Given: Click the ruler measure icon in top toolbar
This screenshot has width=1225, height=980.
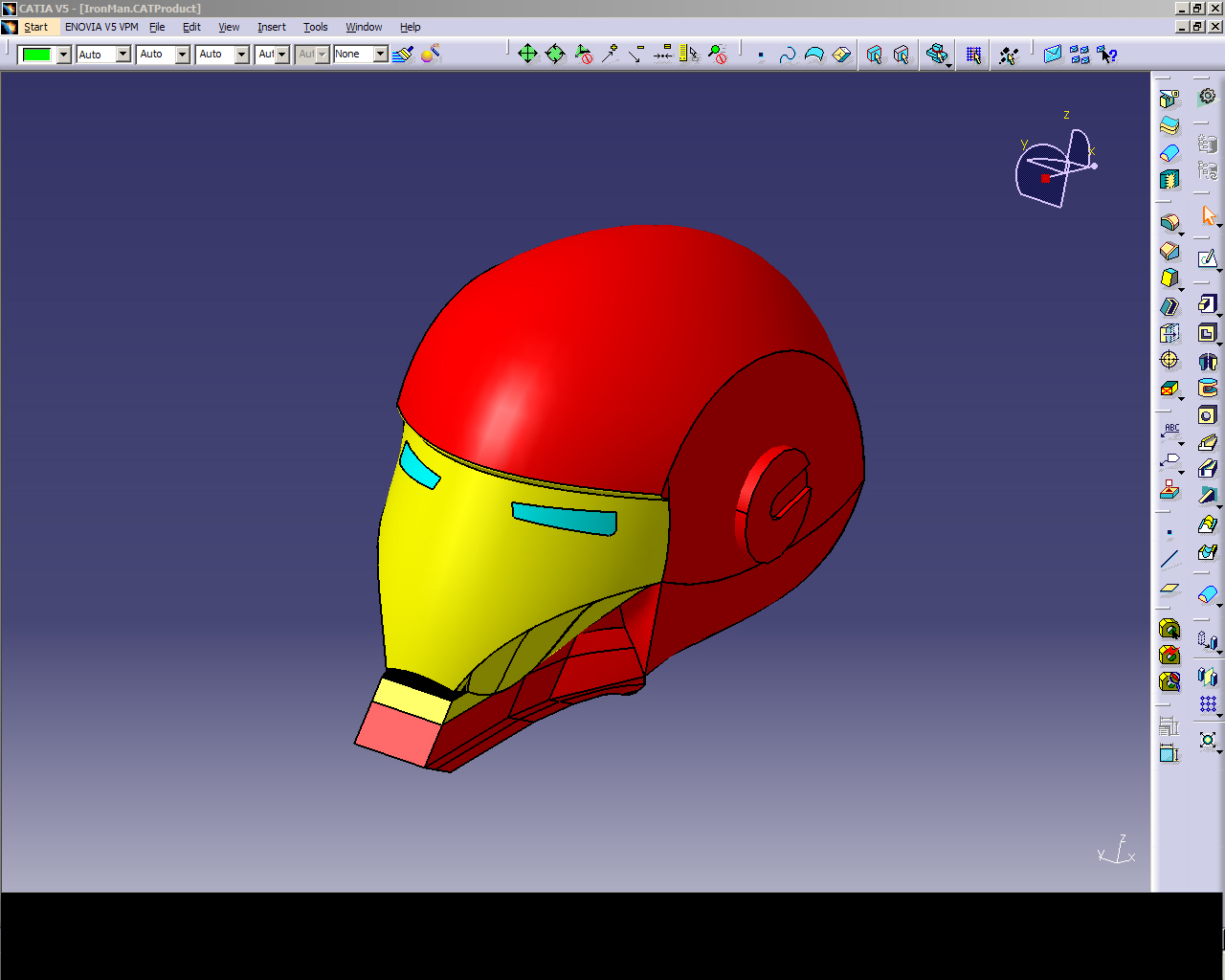Looking at the screenshot, I should pos(687,55).
